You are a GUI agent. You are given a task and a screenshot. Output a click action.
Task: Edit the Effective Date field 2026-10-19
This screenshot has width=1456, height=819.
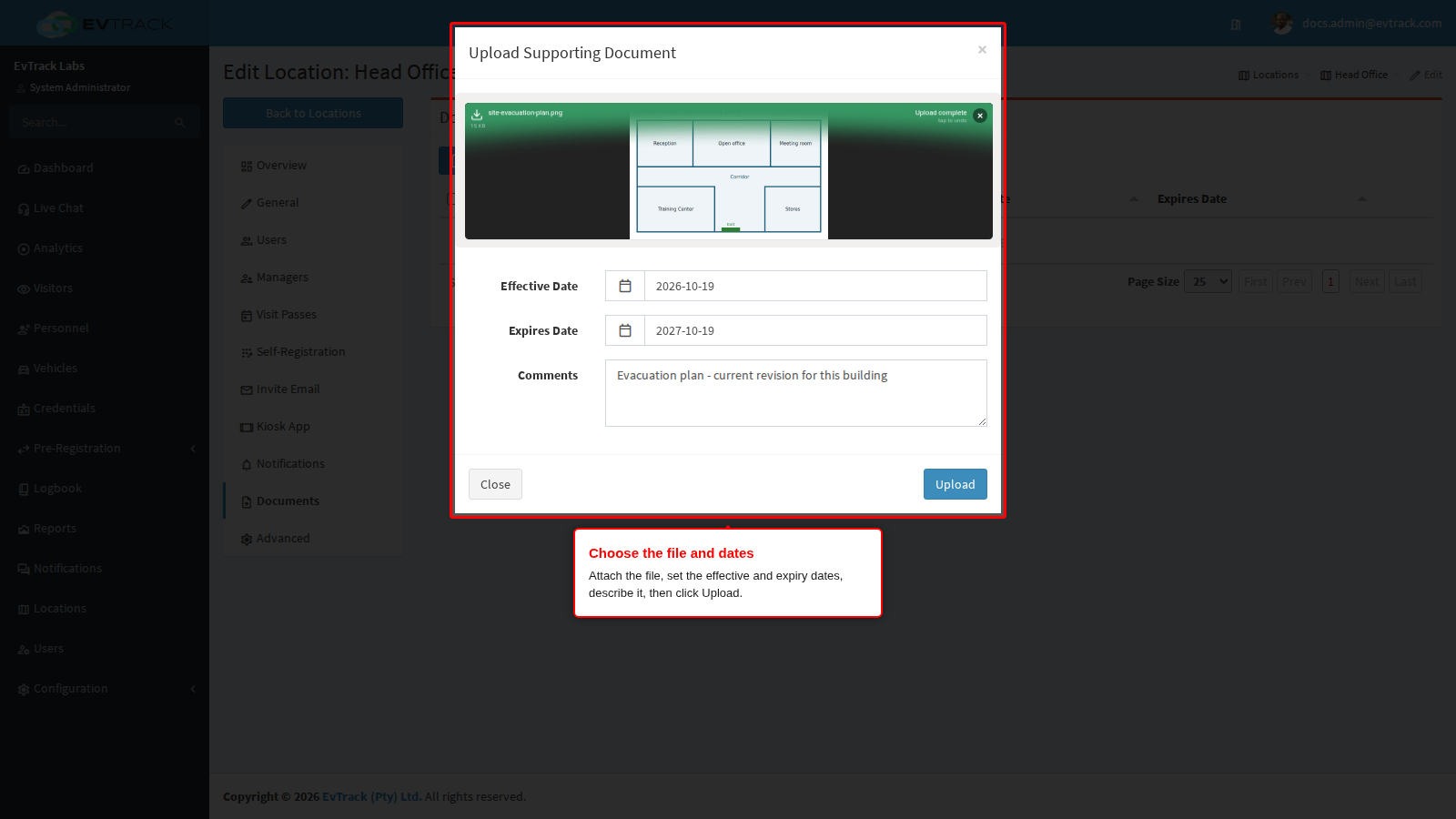pos(815,286)
